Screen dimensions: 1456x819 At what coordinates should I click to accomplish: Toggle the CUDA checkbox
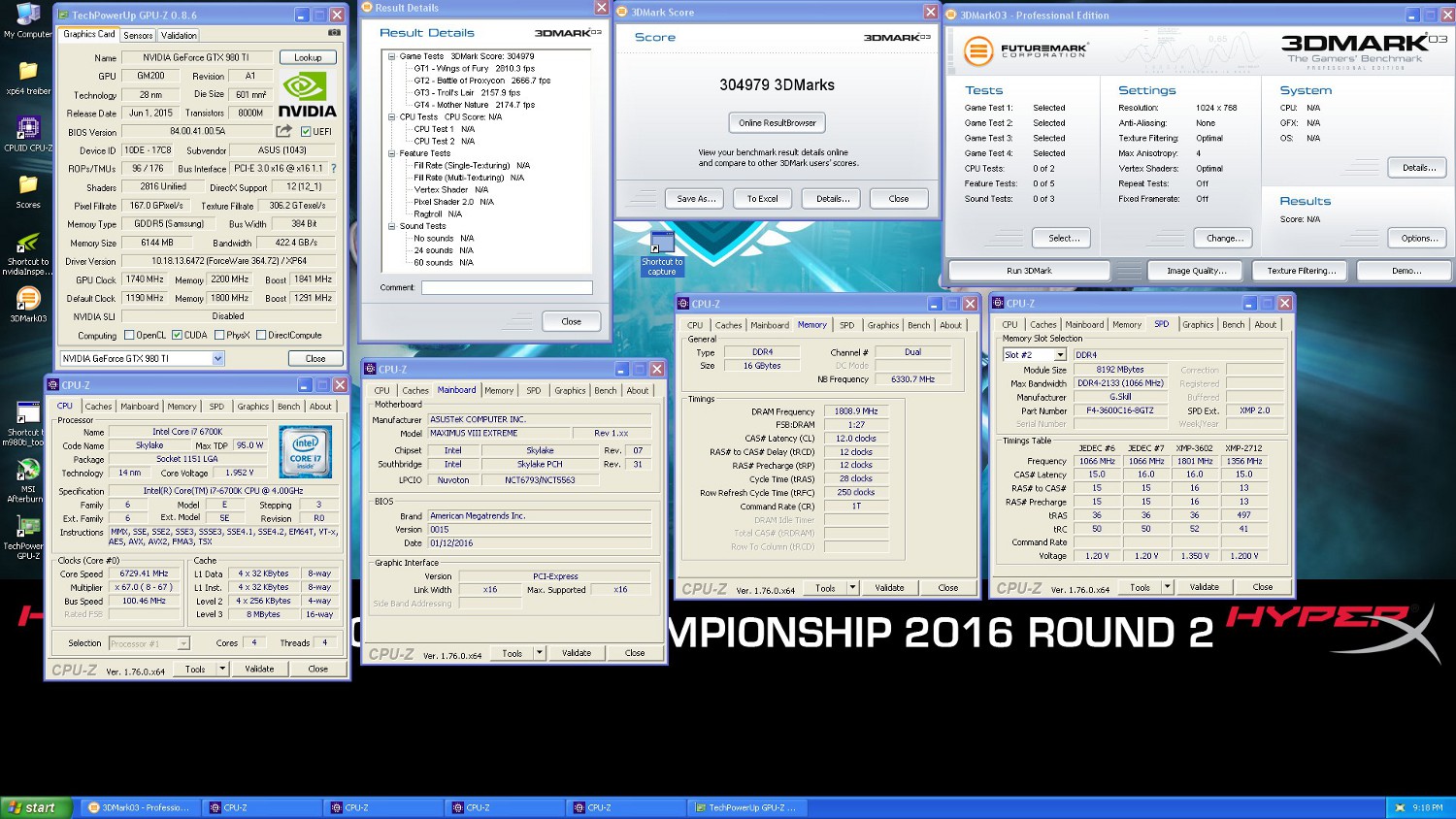(177, 335)
